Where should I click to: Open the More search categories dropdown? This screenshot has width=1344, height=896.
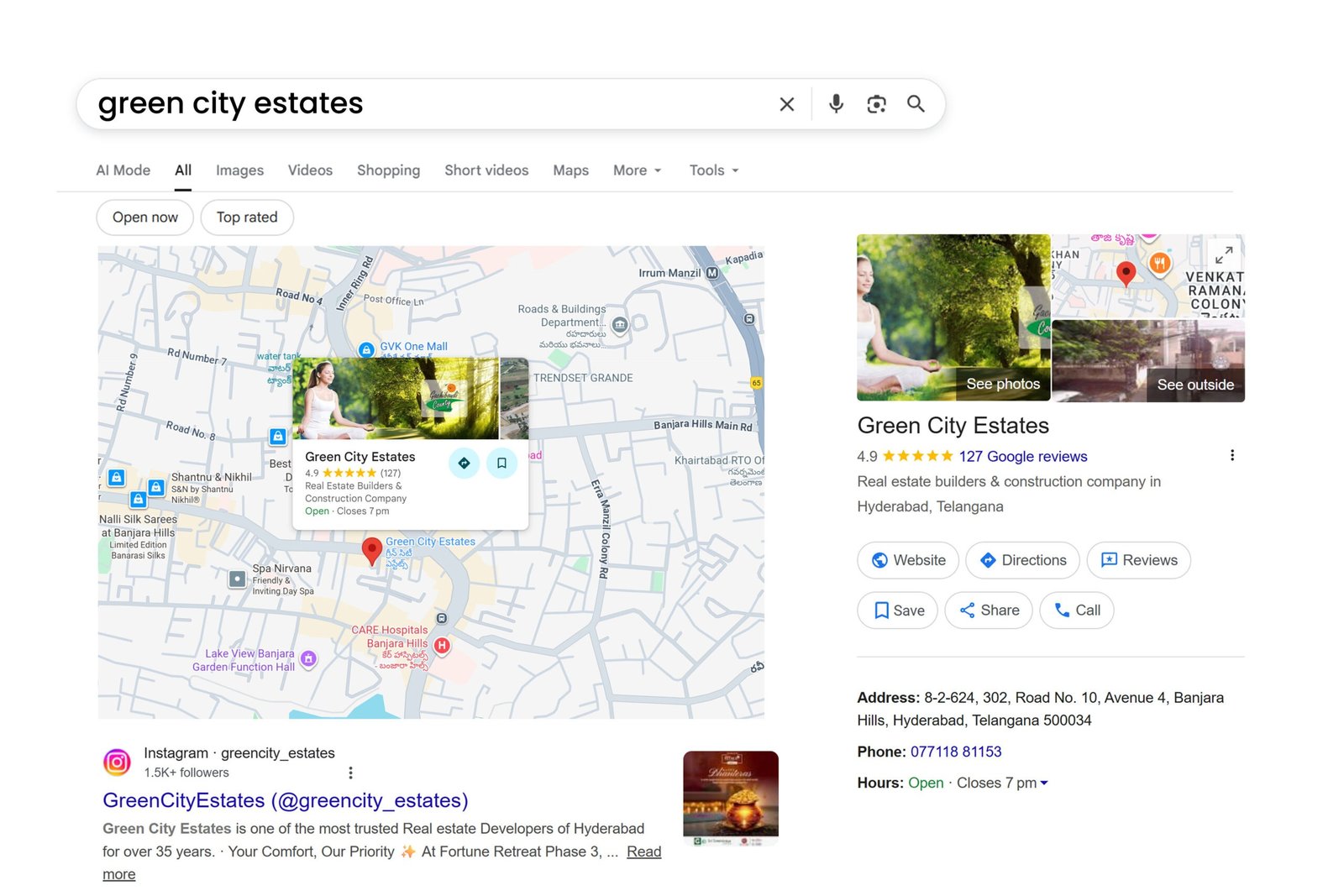click(x=636, y=170)
